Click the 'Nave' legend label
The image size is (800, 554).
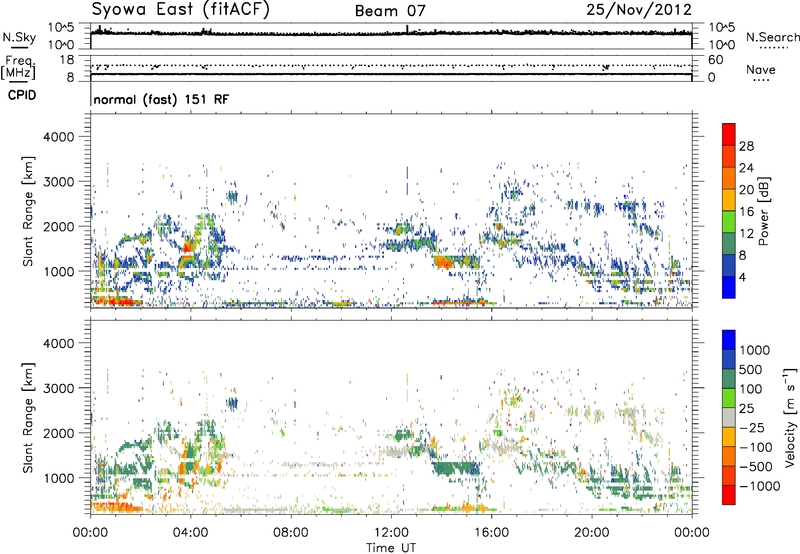pyautogui.click(x=760, y=70)
